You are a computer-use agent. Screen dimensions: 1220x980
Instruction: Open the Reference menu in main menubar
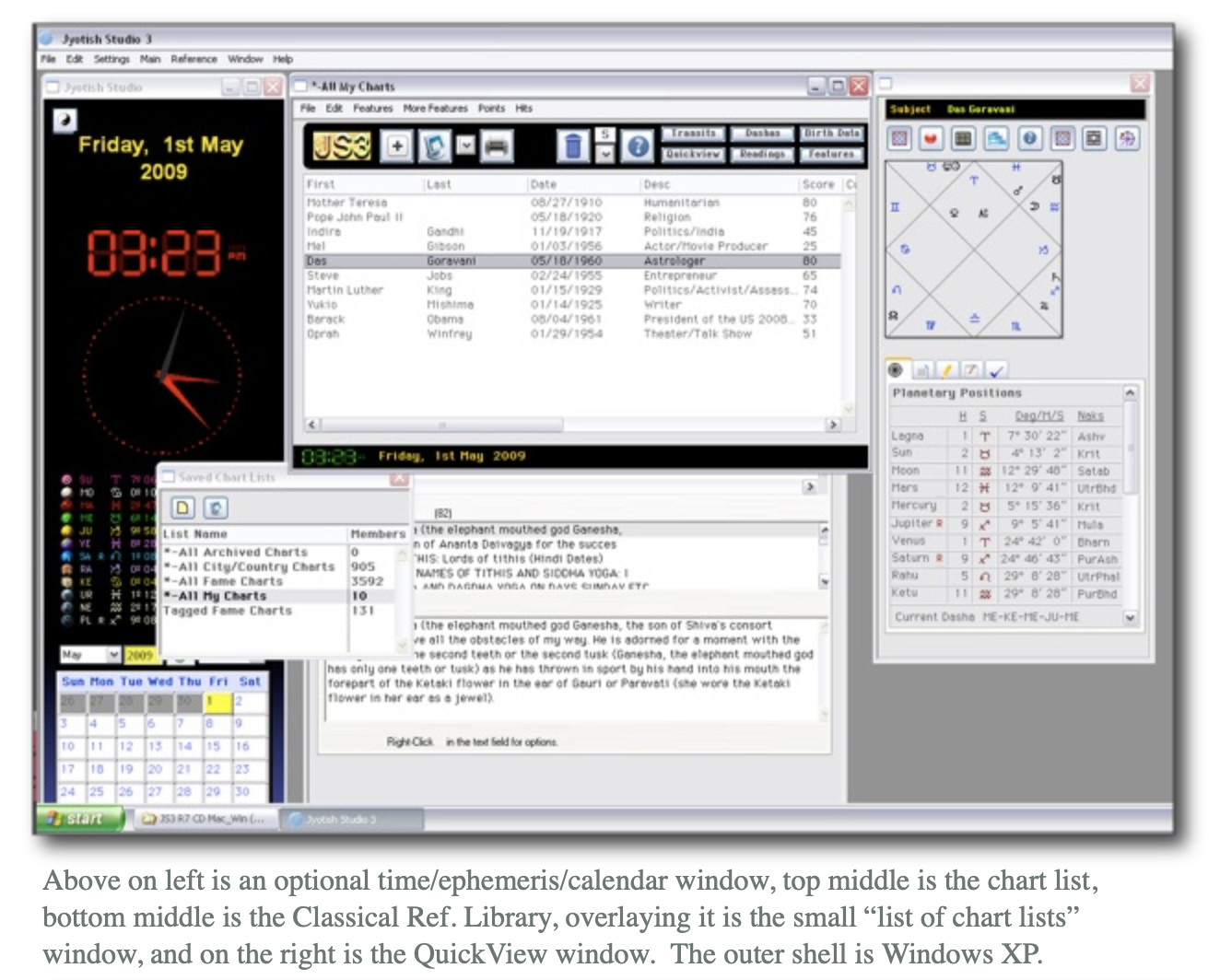click(x=194, y=59)
